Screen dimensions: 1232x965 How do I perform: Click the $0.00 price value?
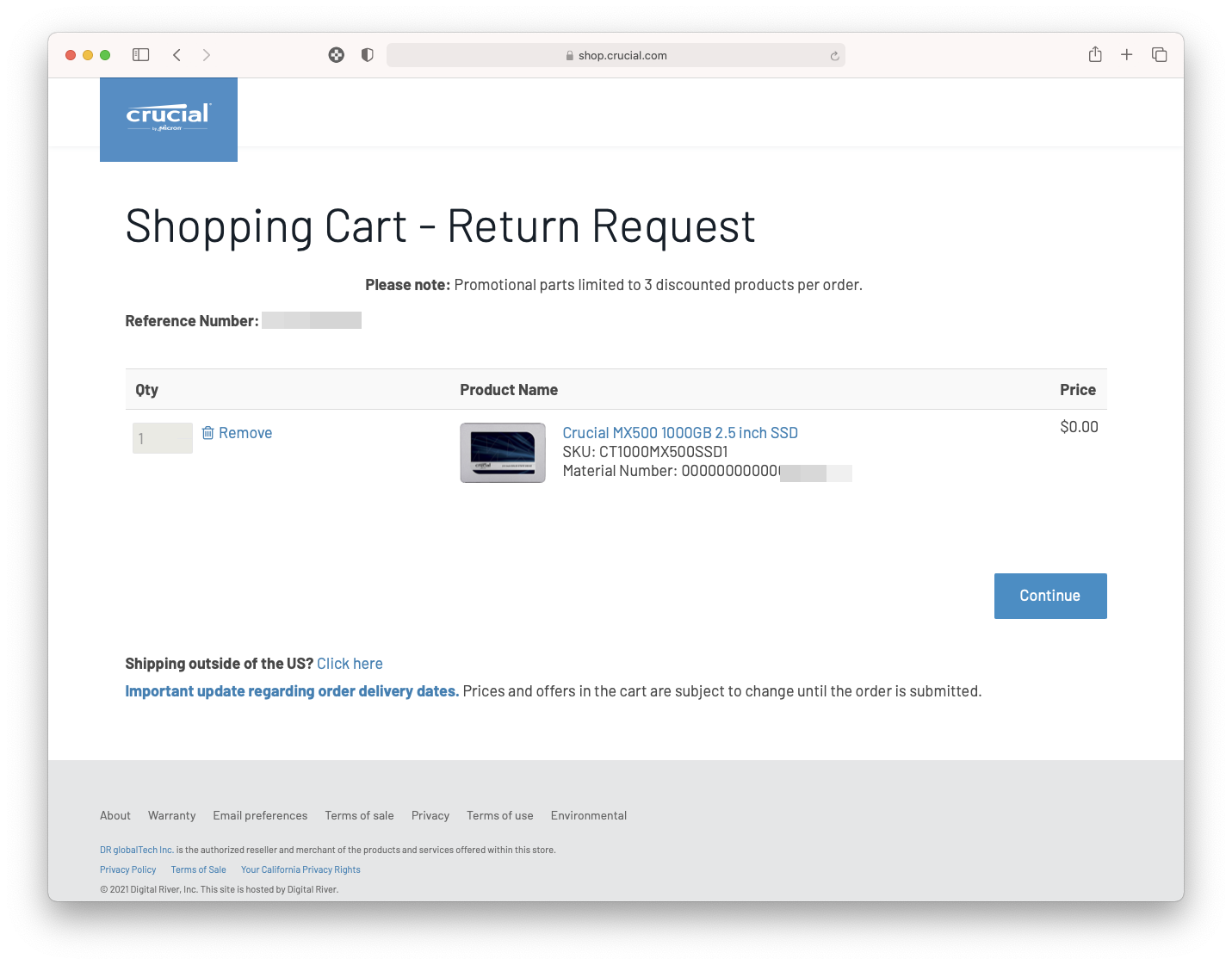pyautogui.click(x=1079, y=427)
